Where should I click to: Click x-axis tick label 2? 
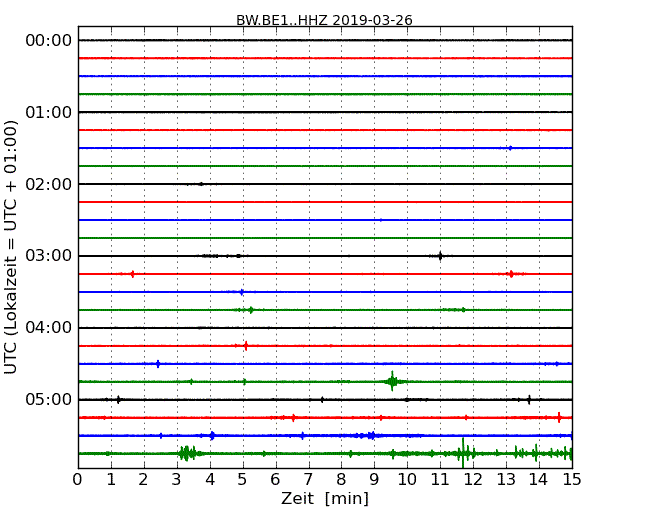pyautogui.click(x=143, y=480)
